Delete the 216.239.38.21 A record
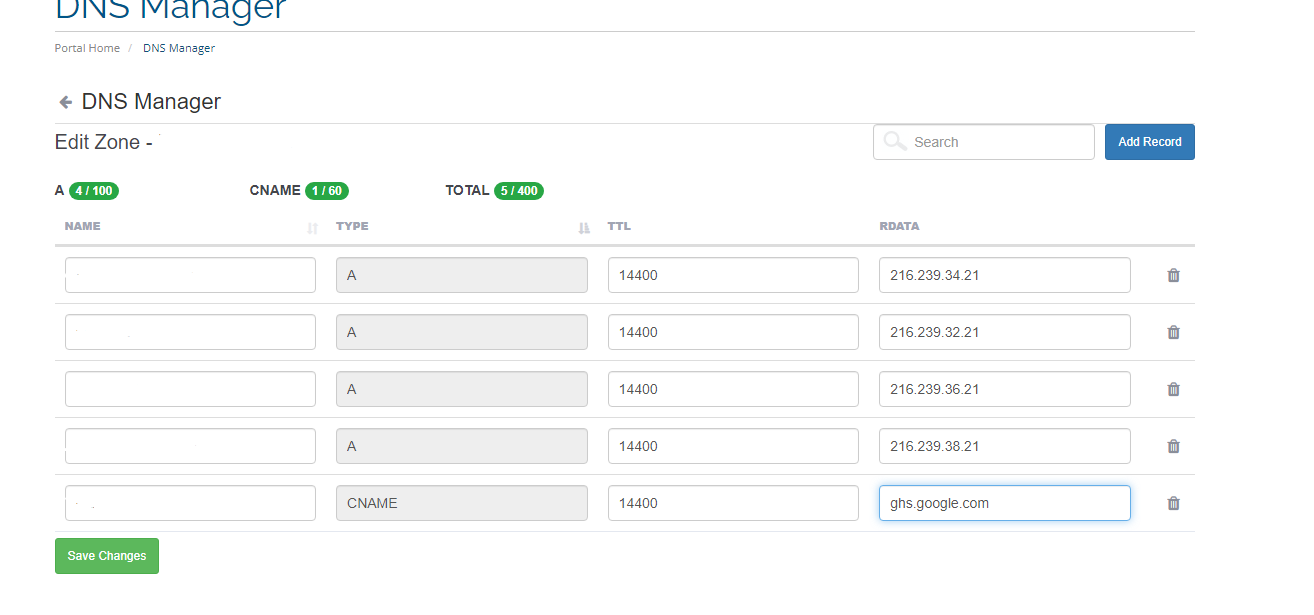Viewport: 1314px width, 615px height. [x=1174, y=446]
